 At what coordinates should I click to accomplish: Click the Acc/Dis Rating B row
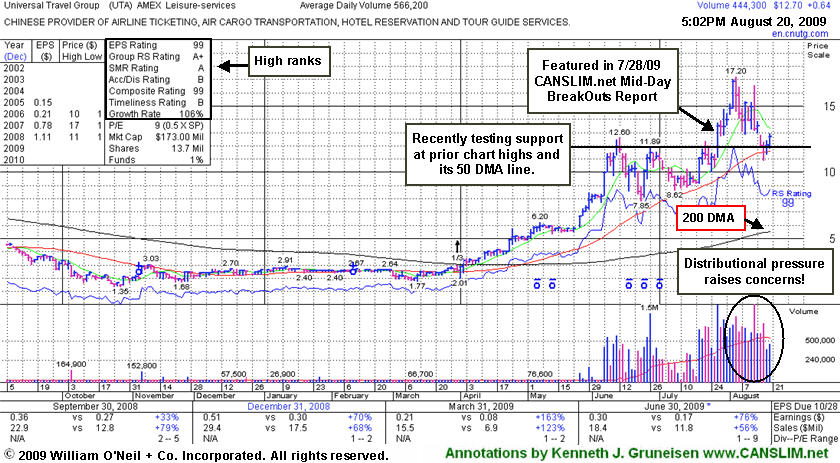pos(156,79)
